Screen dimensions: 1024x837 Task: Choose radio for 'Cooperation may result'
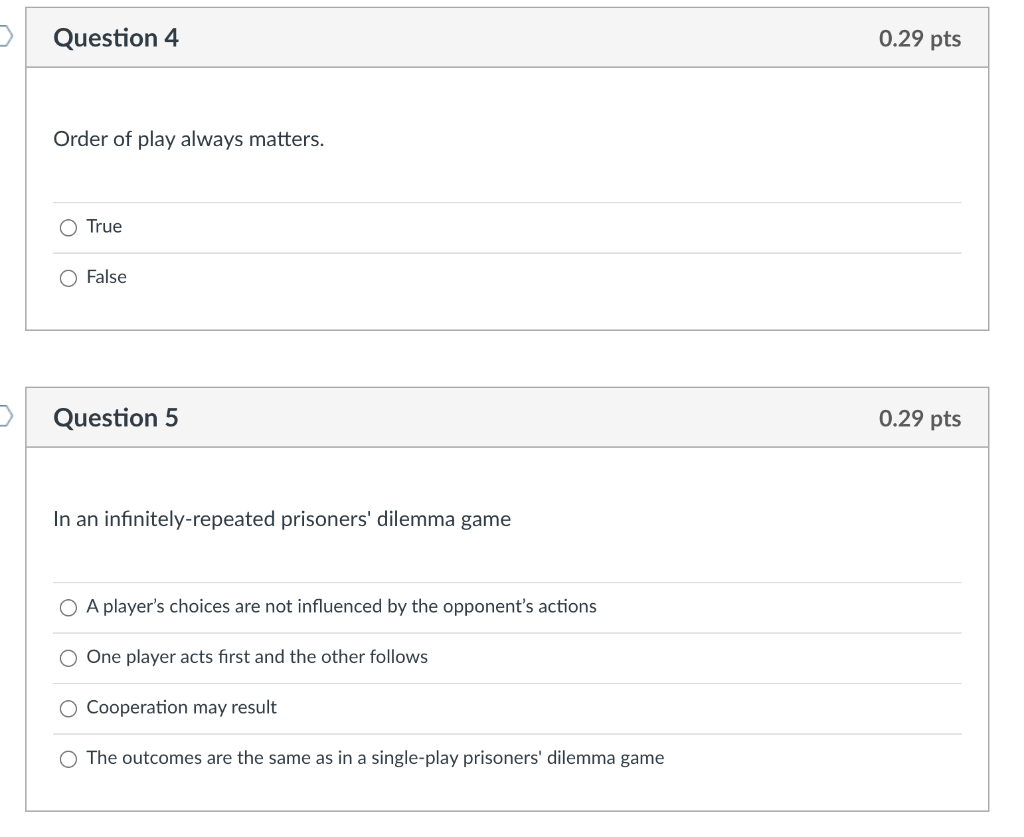[x=68, y=709]
